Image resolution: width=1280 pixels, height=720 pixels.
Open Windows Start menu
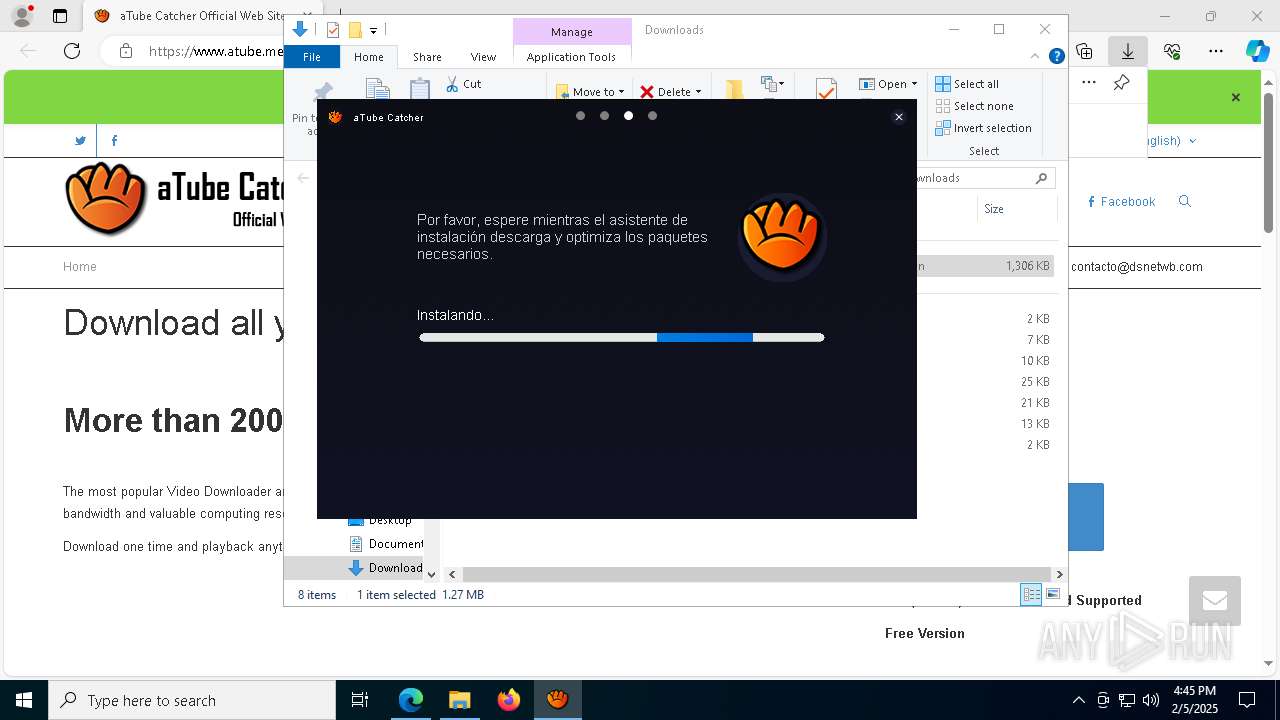[x=24, y=700]
